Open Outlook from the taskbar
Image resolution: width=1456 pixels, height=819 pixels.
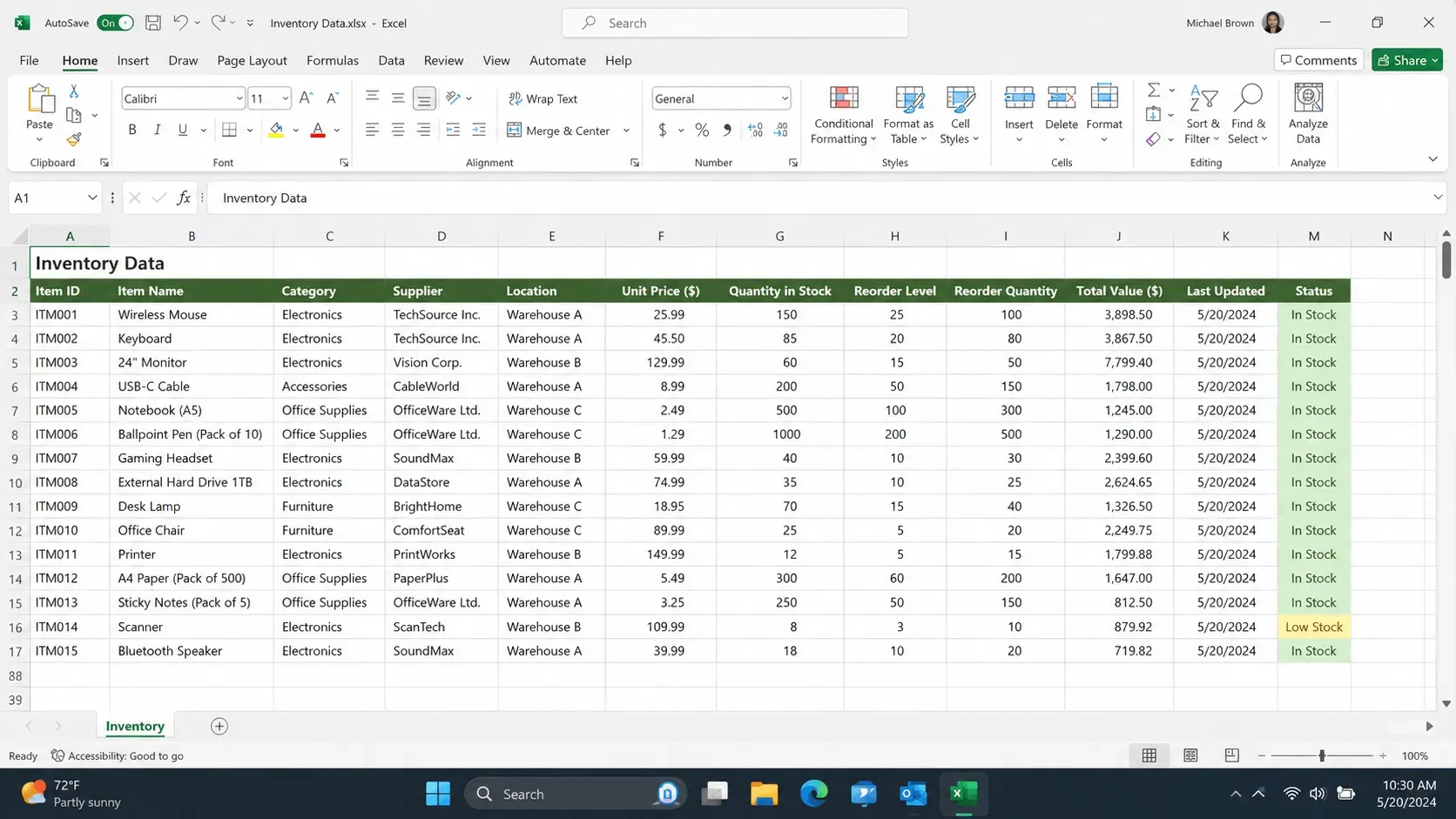[913, 793]
